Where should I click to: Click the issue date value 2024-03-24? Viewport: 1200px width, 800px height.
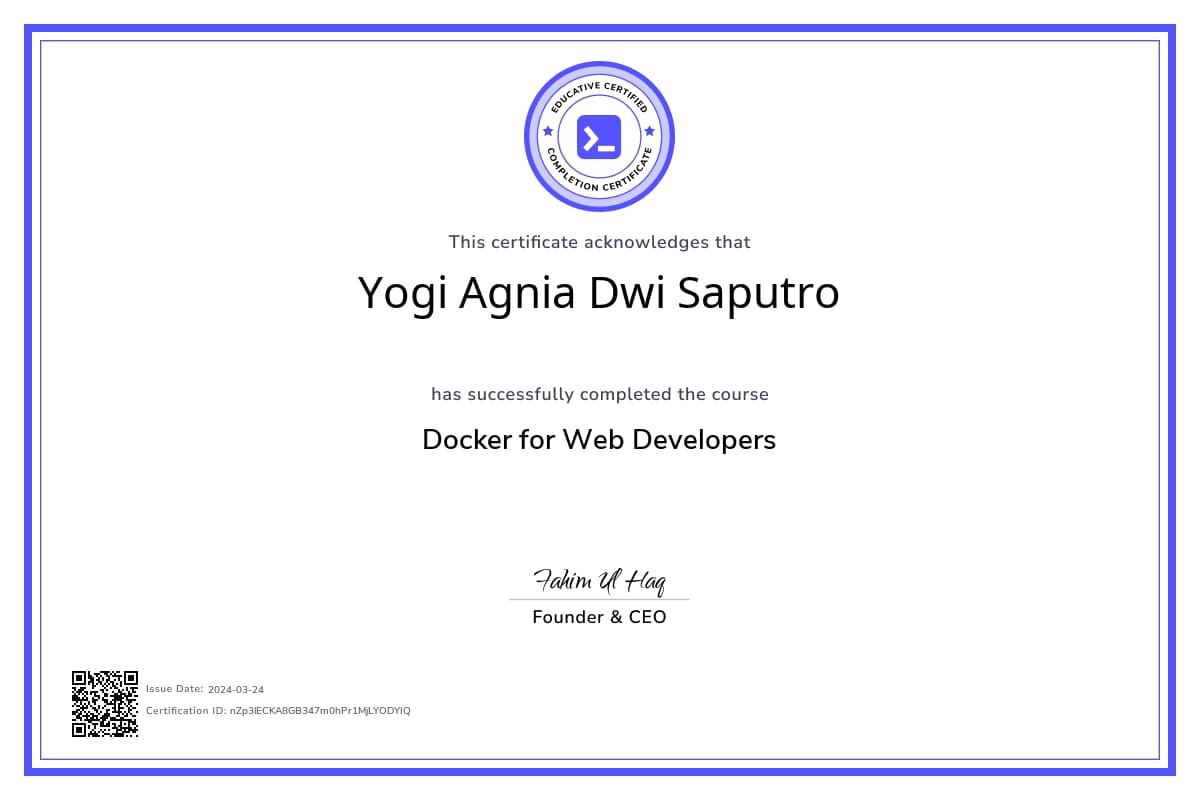236,689
